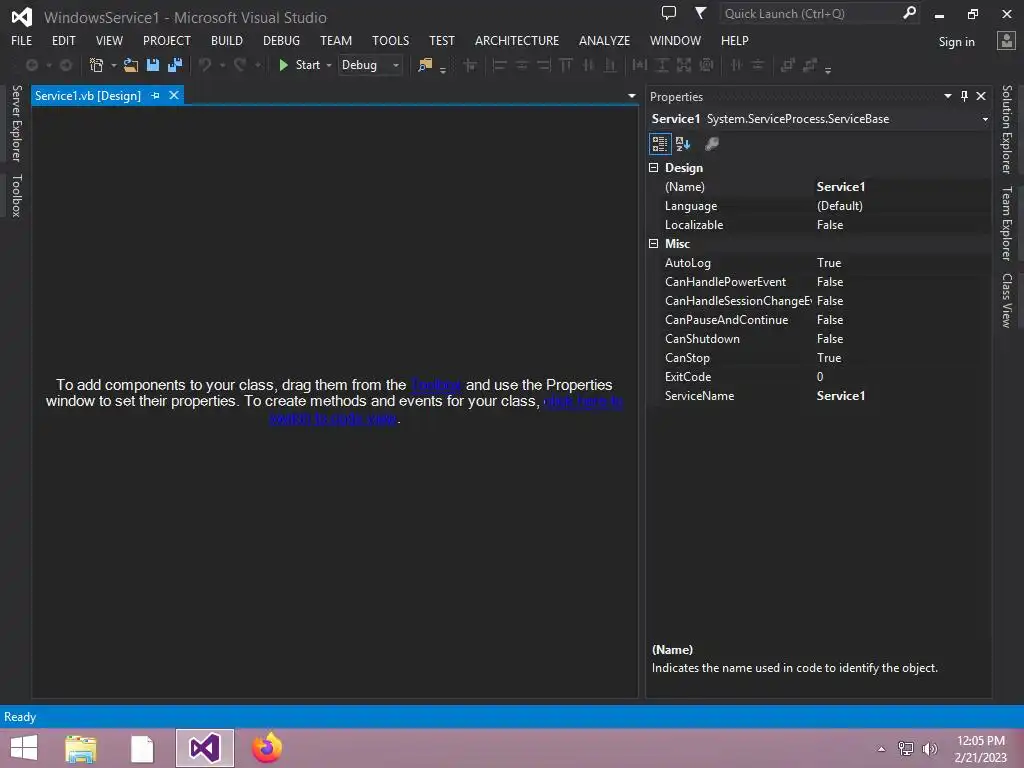Open the Properties window position dropdown
The image size is (1024, 768).
click(948, 96)
